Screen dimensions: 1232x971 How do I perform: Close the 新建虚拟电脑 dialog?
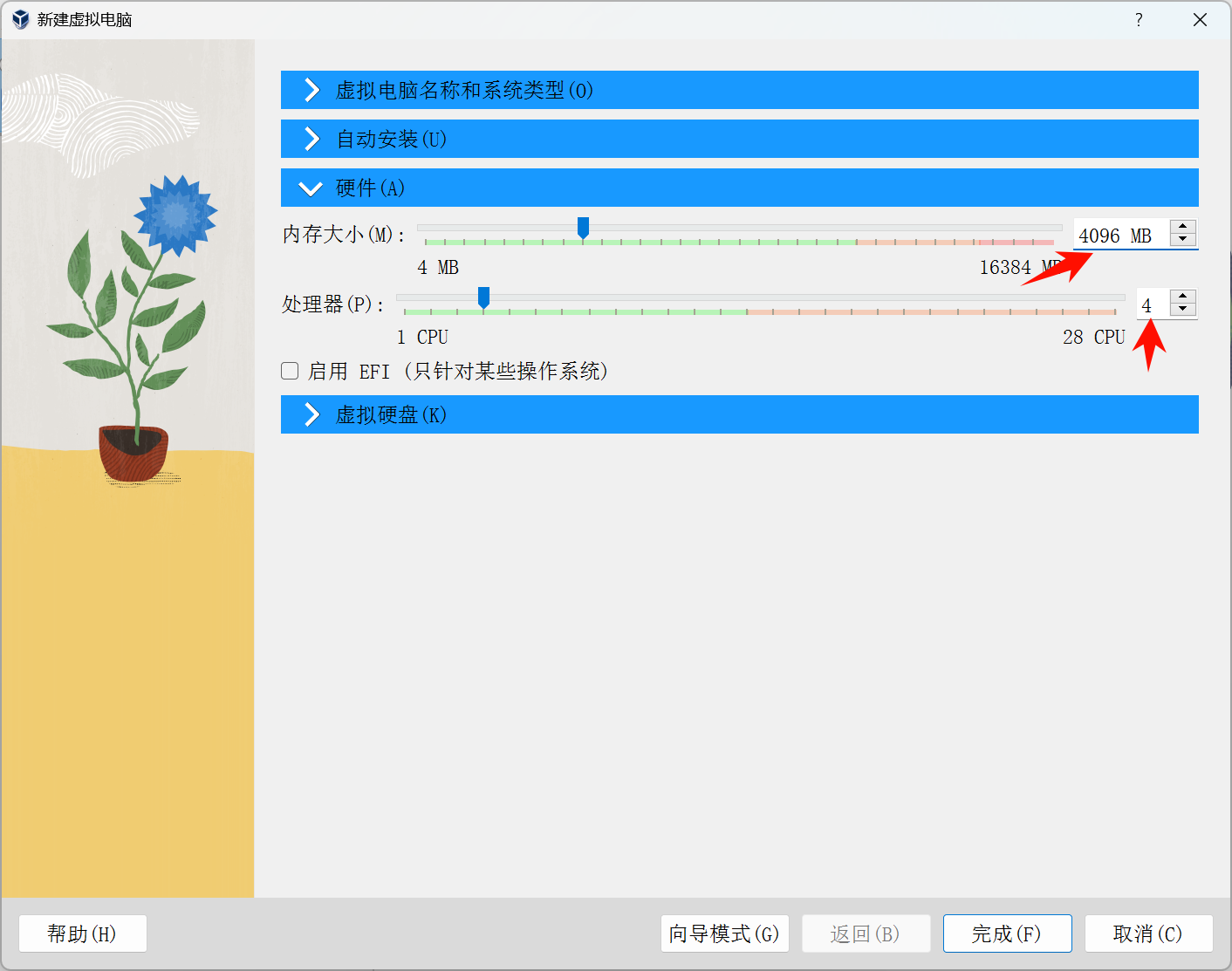1201,20
